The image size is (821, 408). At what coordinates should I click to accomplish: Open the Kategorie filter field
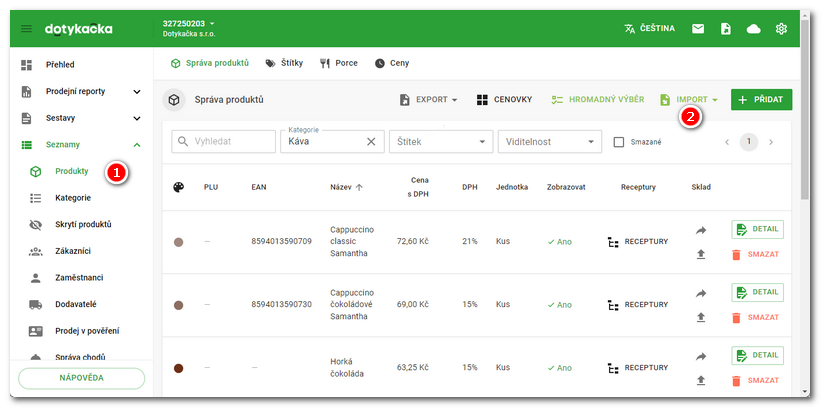point(332,141)
